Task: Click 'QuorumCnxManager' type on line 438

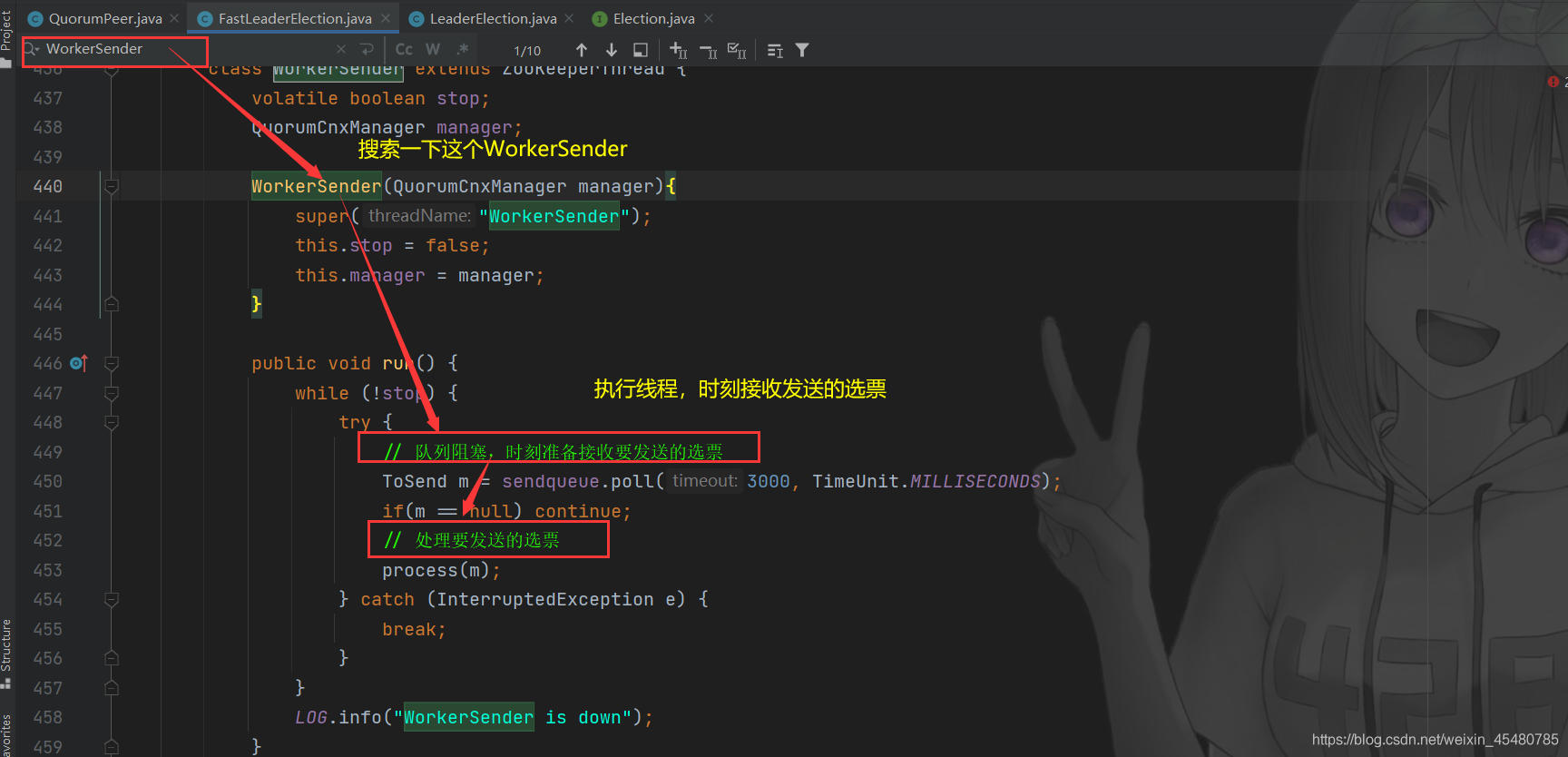Action: coord(338,128)
